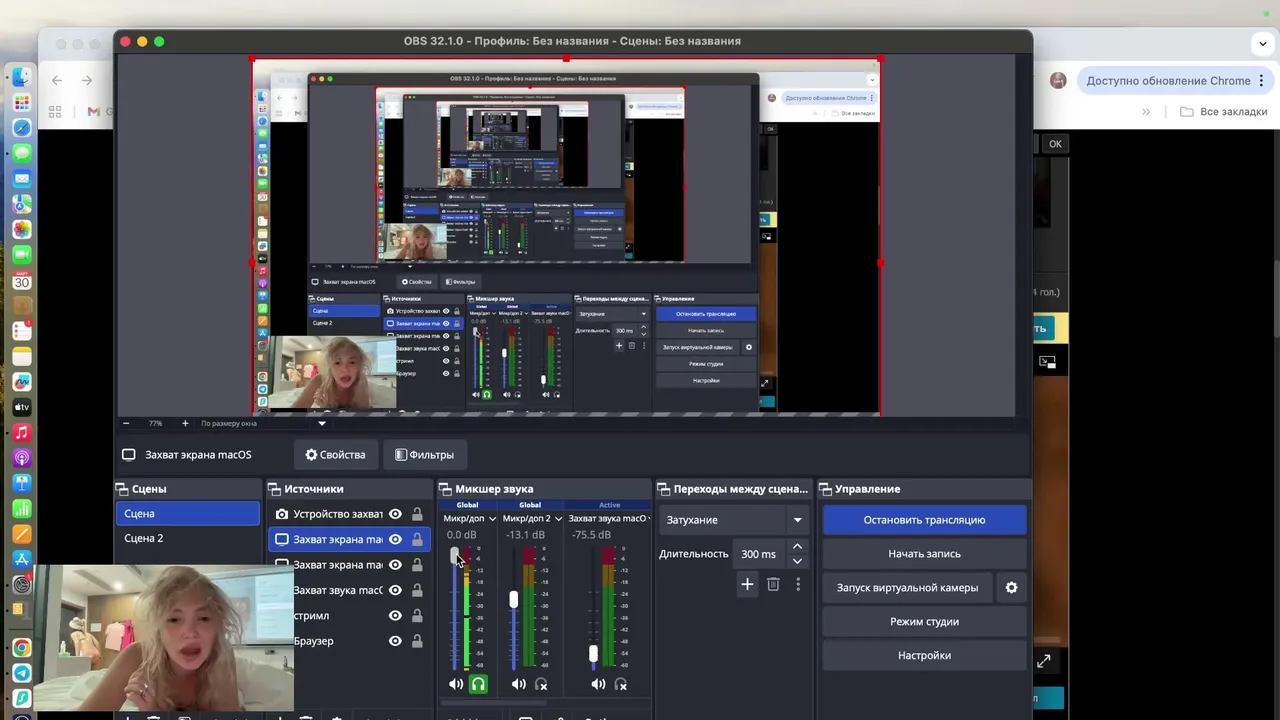The image size is (1280, 720).
Task: Open Все закладки folder in Chrome
Action: point(1224,112)
